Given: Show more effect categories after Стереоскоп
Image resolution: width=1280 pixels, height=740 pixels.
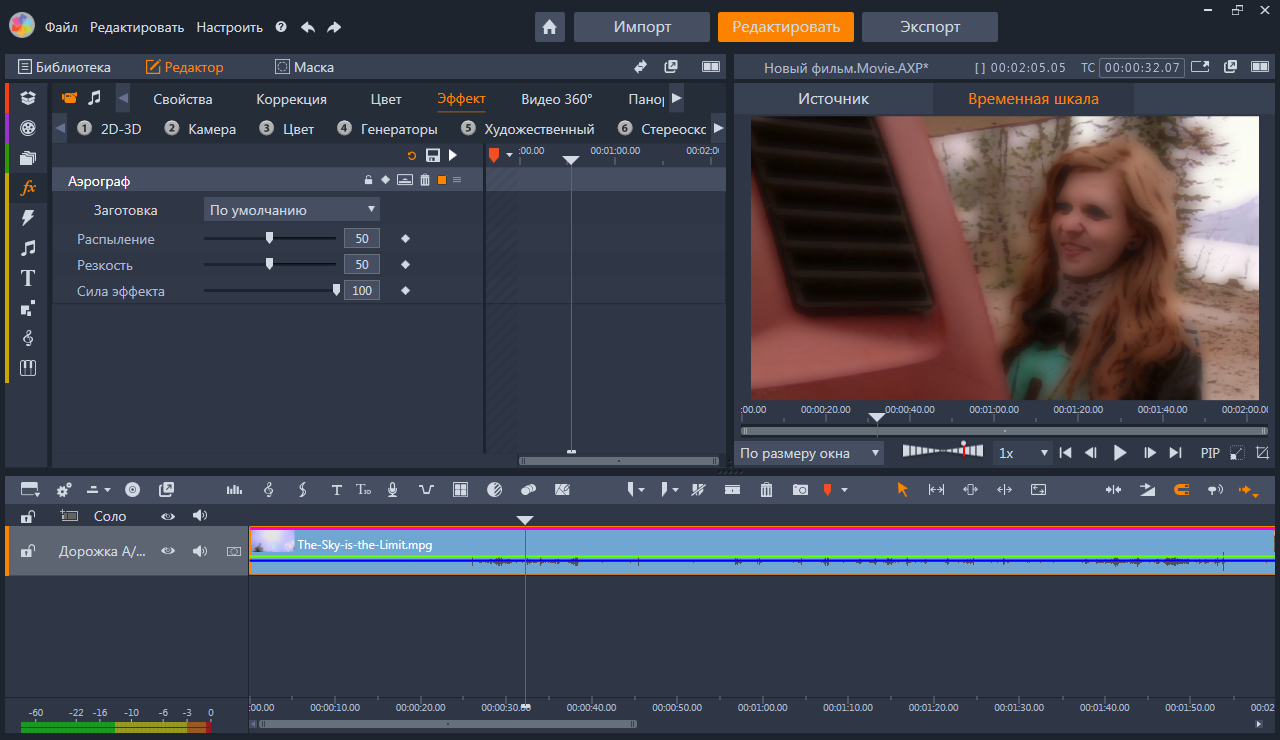Looking at the screenshot, I should (x=718, y=129).
